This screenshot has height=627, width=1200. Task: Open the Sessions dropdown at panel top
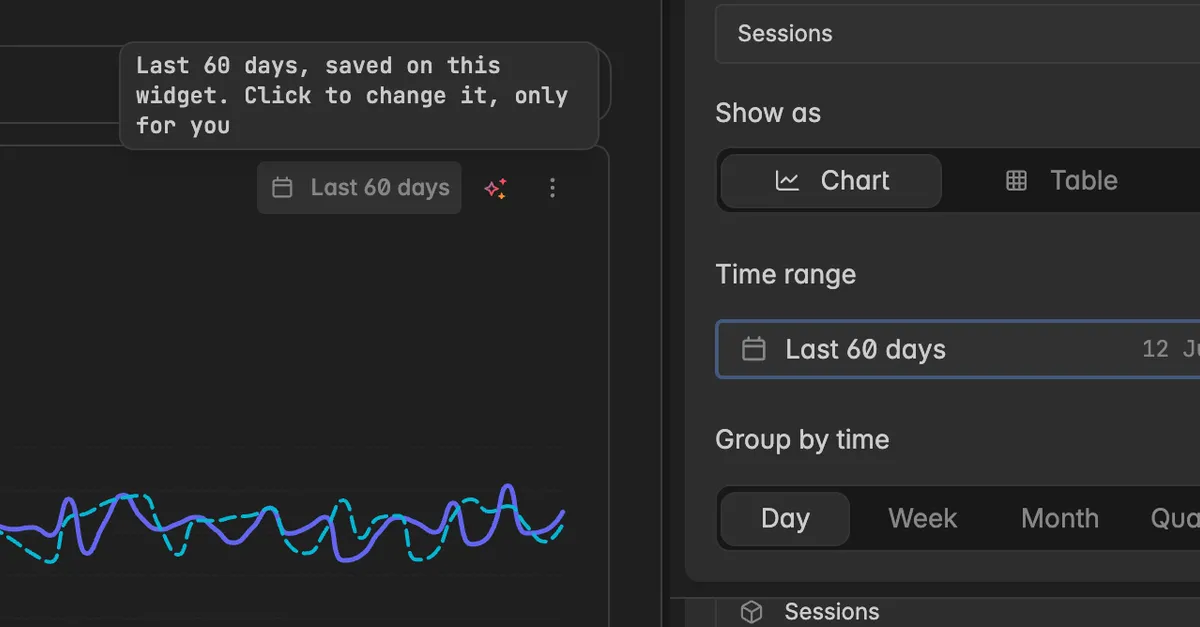957,34
